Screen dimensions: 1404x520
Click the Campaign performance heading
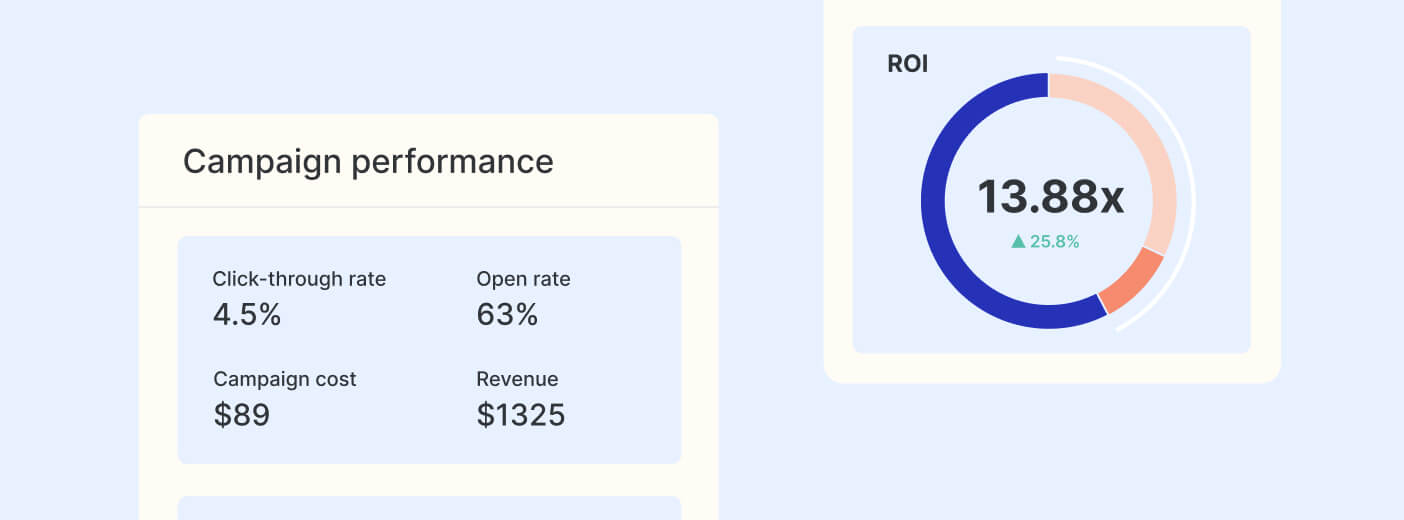pyautogui.click(x=368, y=161)
